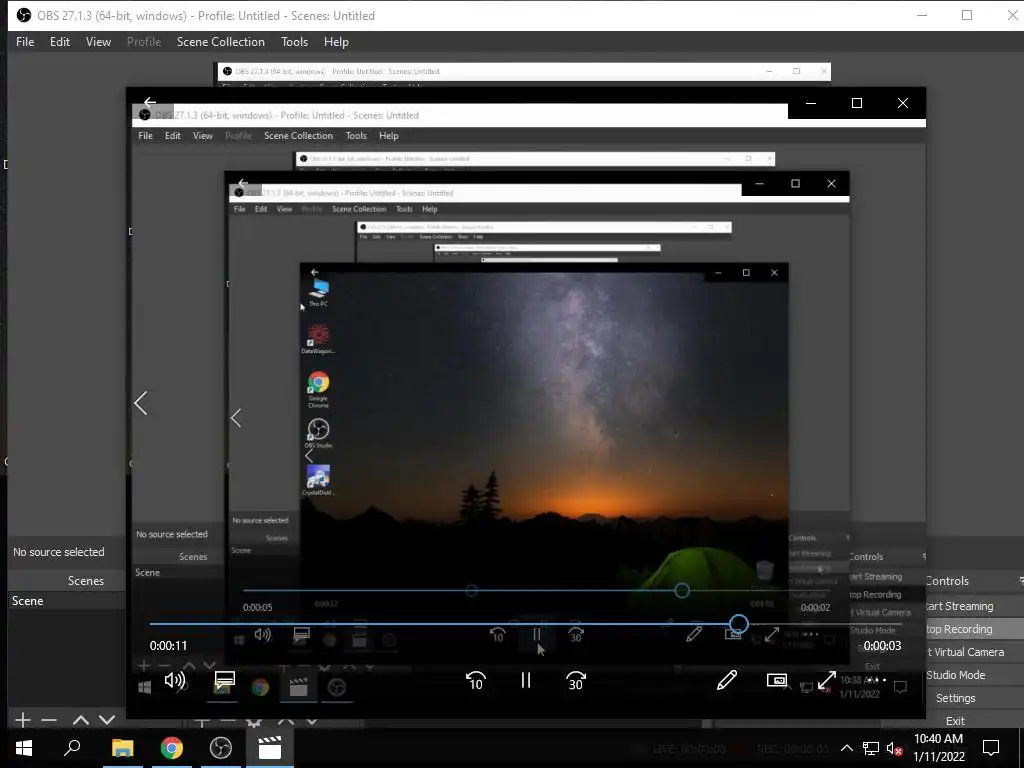Click the Google Chrome desktop icon in the video

pos(319,389)
